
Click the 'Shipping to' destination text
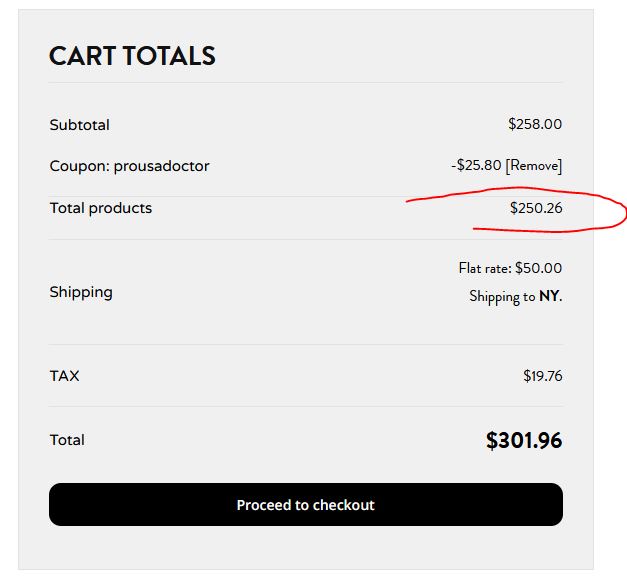point(502,296)
